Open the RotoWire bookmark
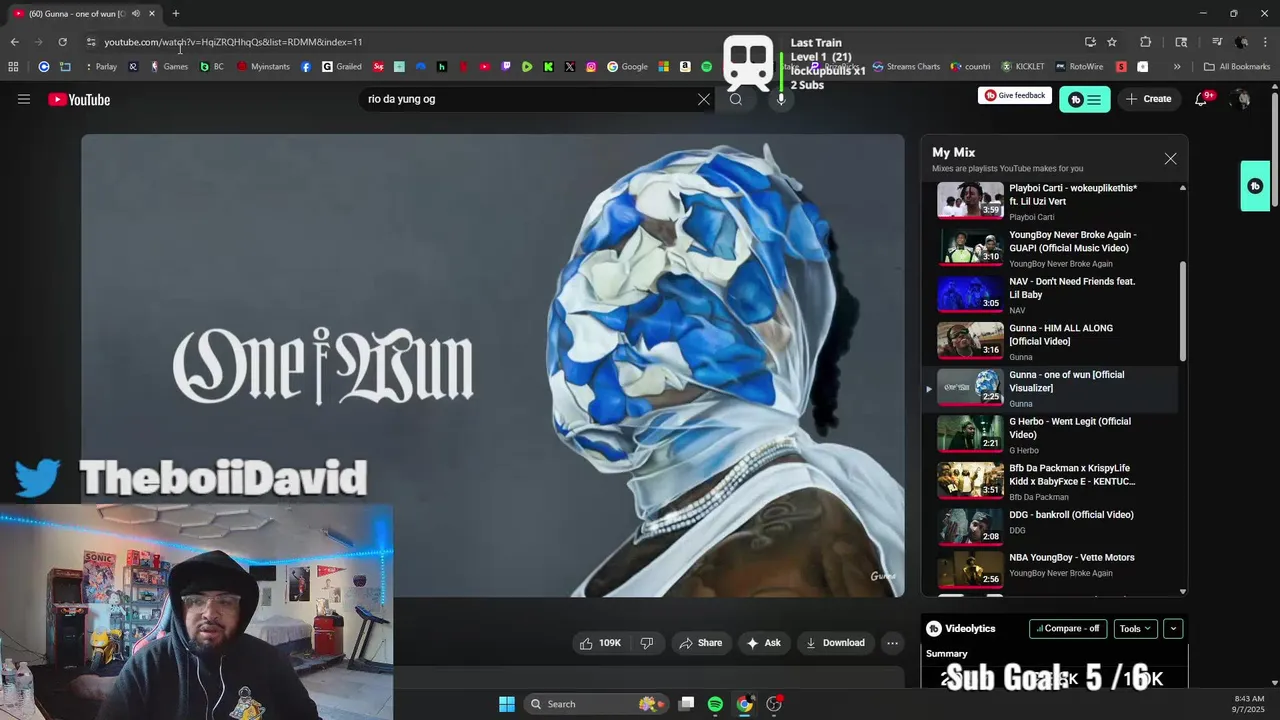Screen dimensions: 1280x720 pos(1079,67)
